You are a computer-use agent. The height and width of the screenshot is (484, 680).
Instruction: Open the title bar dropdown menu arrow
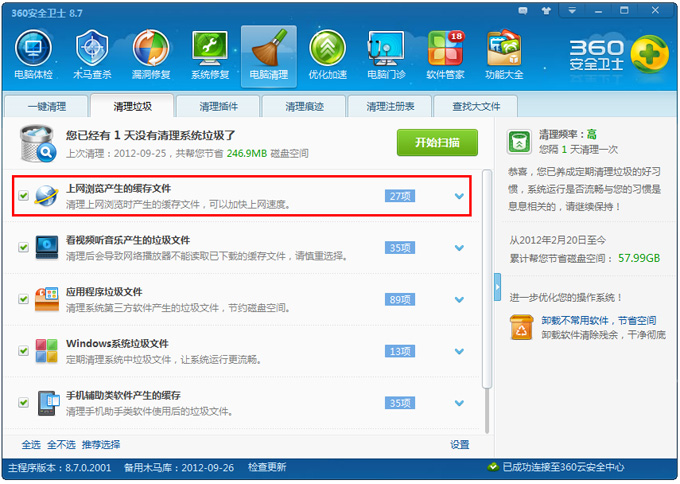point(572,11)
